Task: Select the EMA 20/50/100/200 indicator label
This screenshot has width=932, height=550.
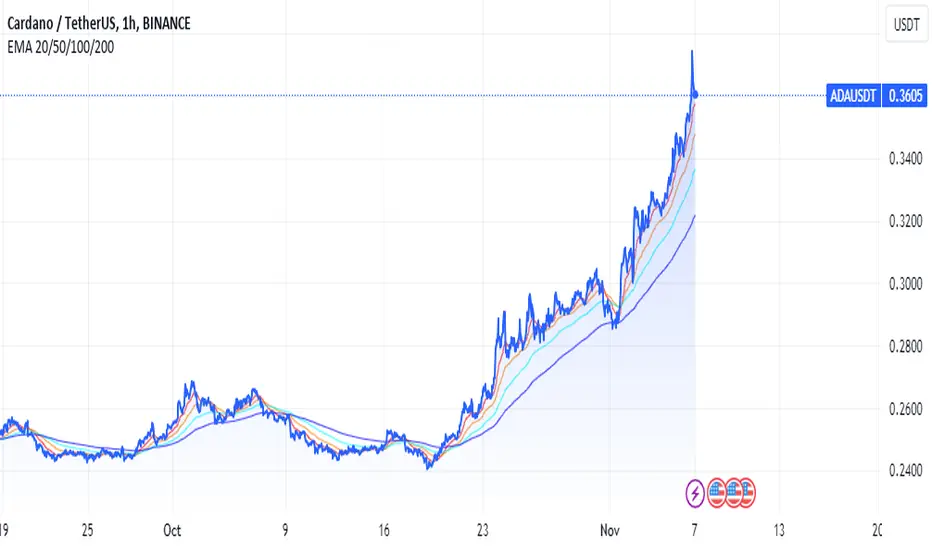Action: pyautogui.click(x=61, y=47)
